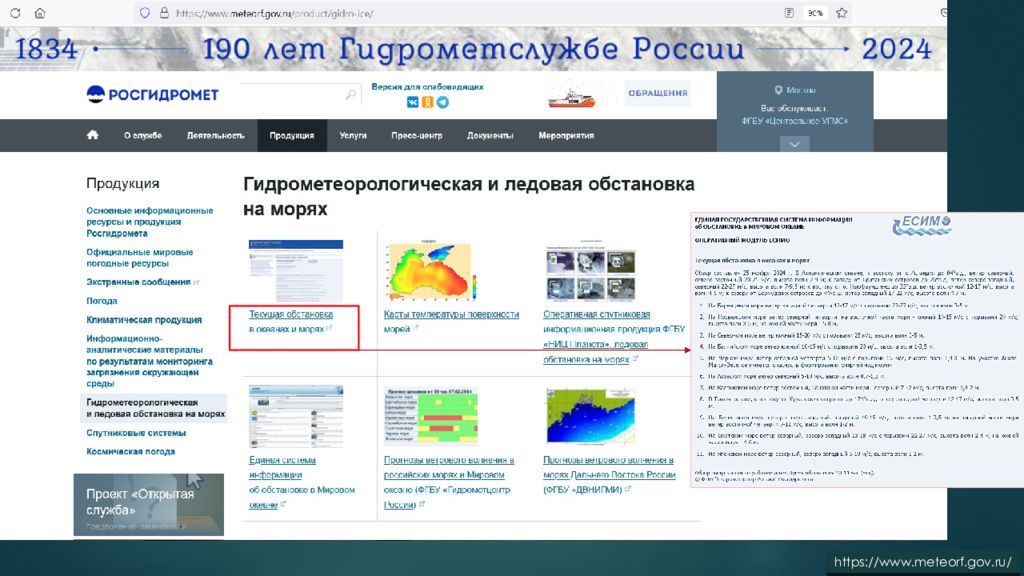This screenshot has height=576, width=1024.
Task: Click the Москва city label
Action: pos(801,90)
